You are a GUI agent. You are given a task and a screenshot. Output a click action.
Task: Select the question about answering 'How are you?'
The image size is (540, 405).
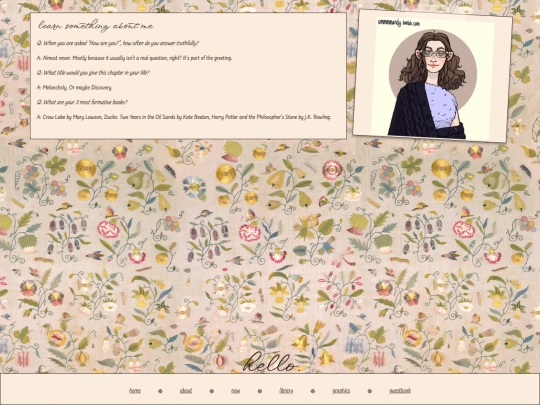(118, 43)
